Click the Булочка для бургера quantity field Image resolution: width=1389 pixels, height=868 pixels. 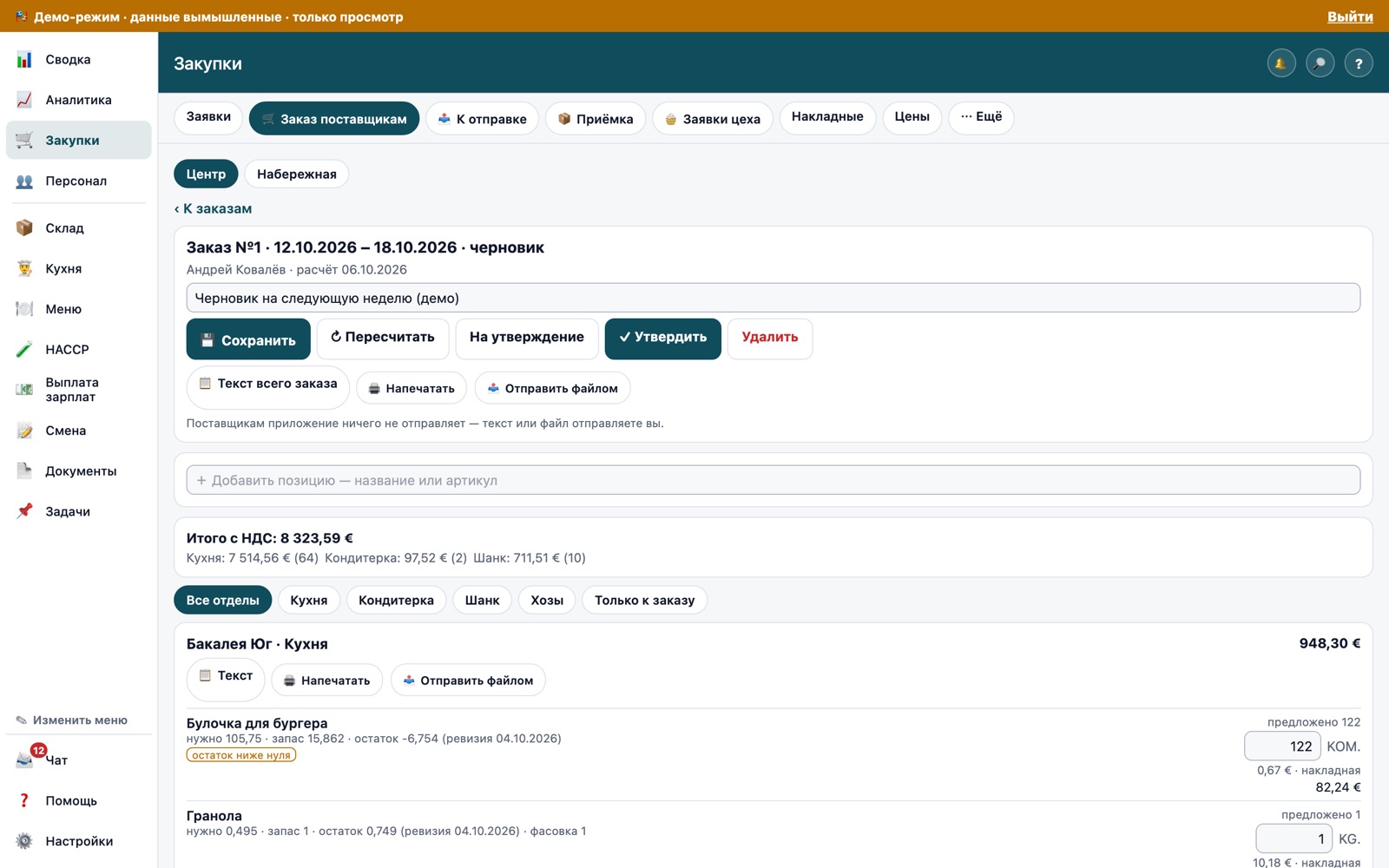pos(1282,746)
